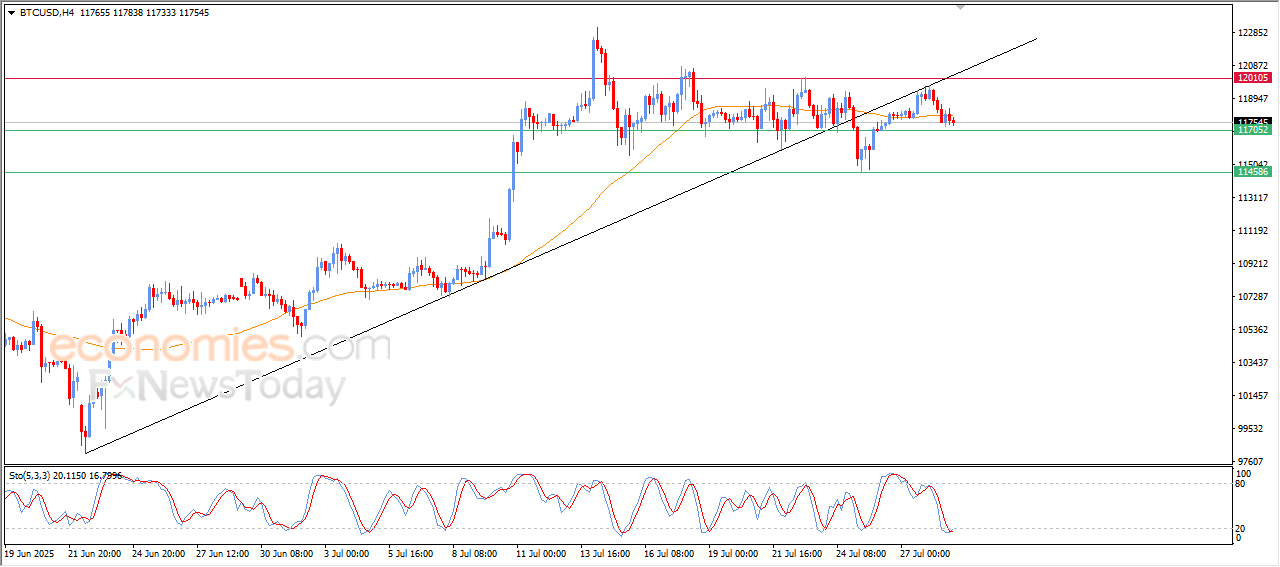The width and height of the screenshot is (1280, 567).
Task: Click the 21 Jul 16:00 time label
Action: tap(799, 553)
